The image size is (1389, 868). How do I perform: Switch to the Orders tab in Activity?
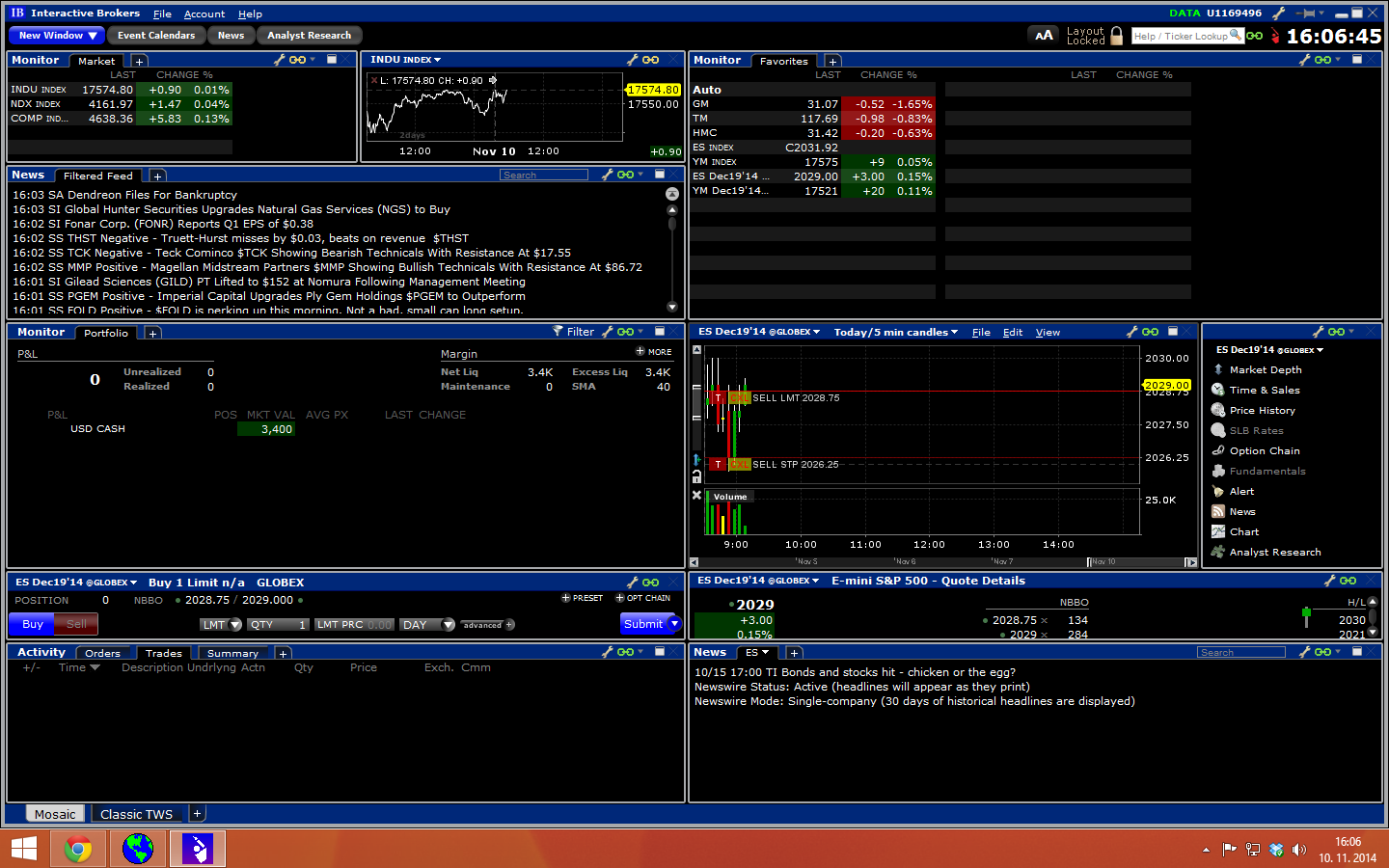pyautogui.click(x=103, y=653)
